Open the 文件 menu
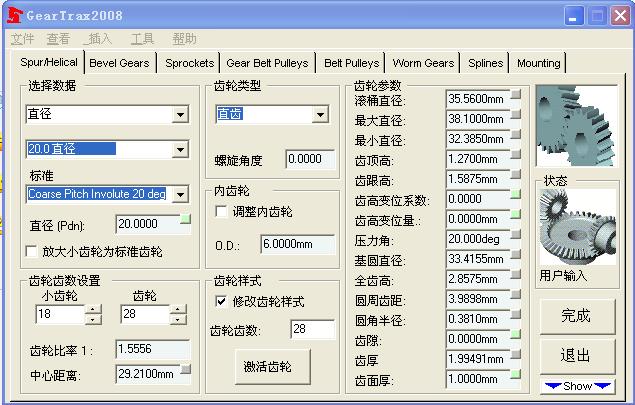The width and height of the screenshot is (635, 405). (22, 39)
